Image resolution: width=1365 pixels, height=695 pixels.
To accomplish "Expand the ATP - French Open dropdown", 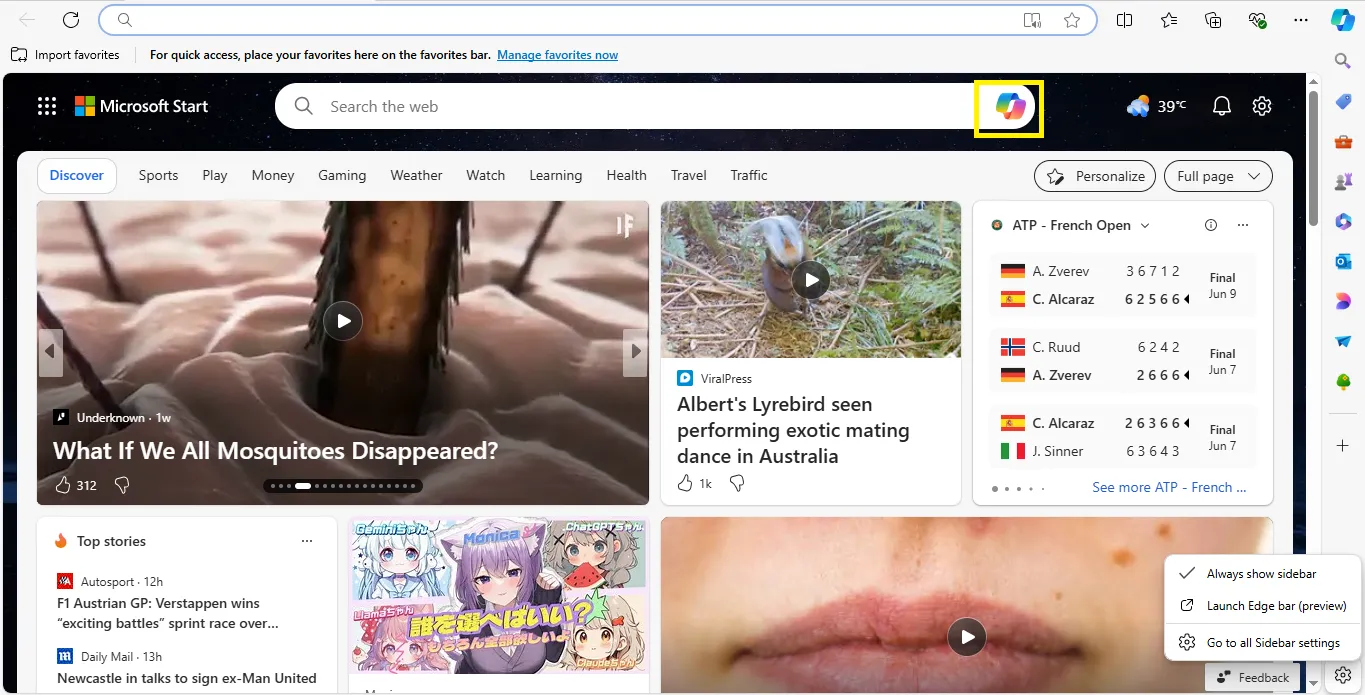I will tap(1145, 226).
